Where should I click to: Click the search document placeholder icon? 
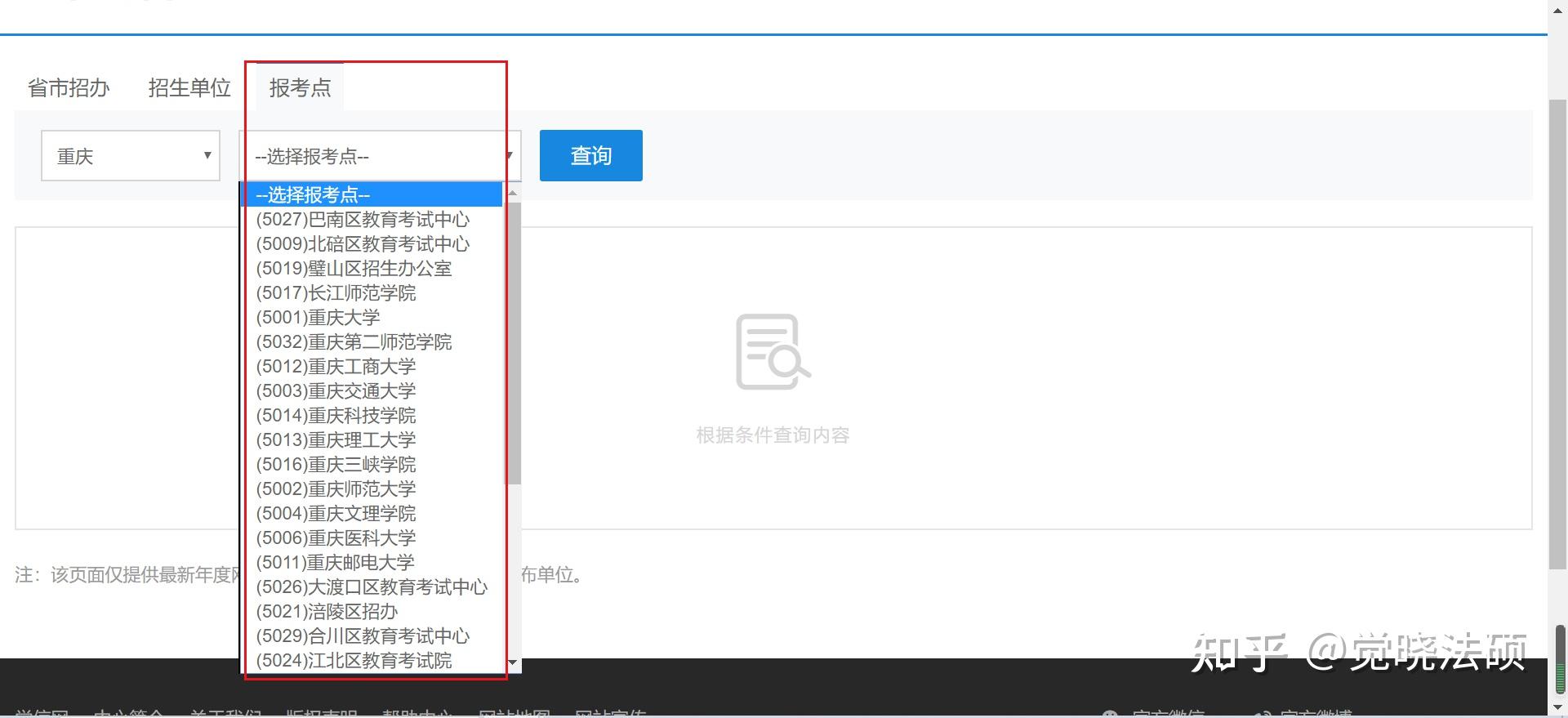(773, 351)
